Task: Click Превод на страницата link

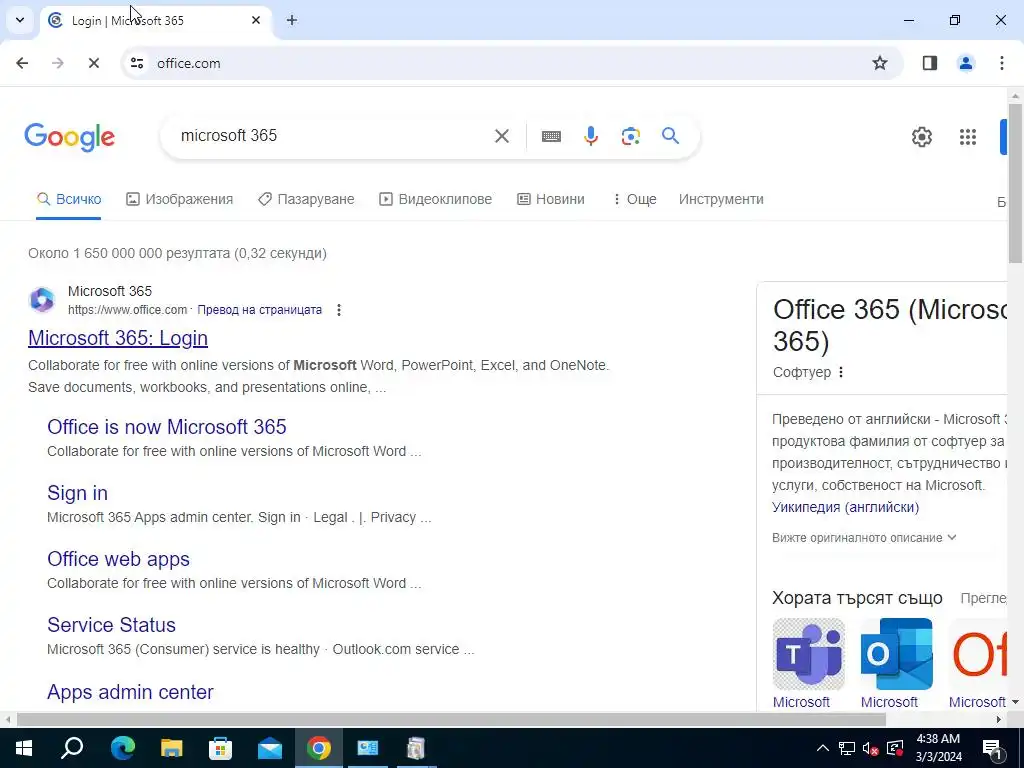Action: click(x=259, y=310)
